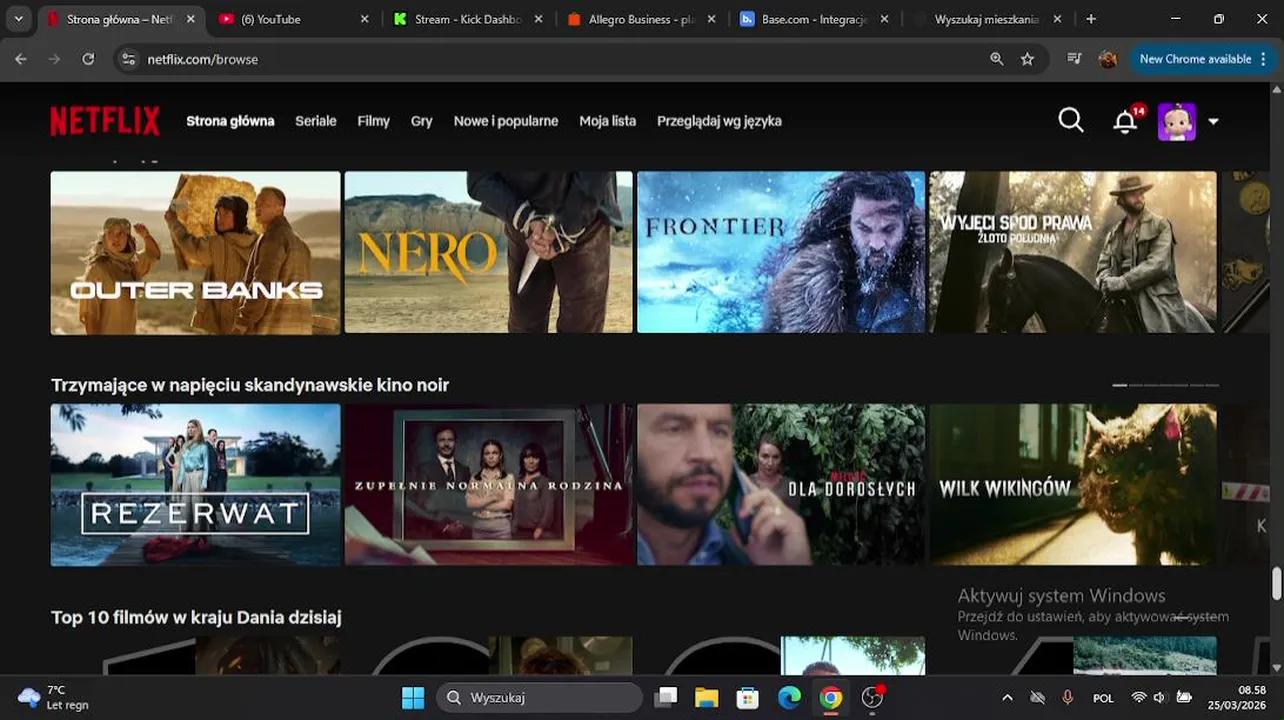Open the Seriale section
This screenshot has width=1284, height=720.
coord(316,121)
